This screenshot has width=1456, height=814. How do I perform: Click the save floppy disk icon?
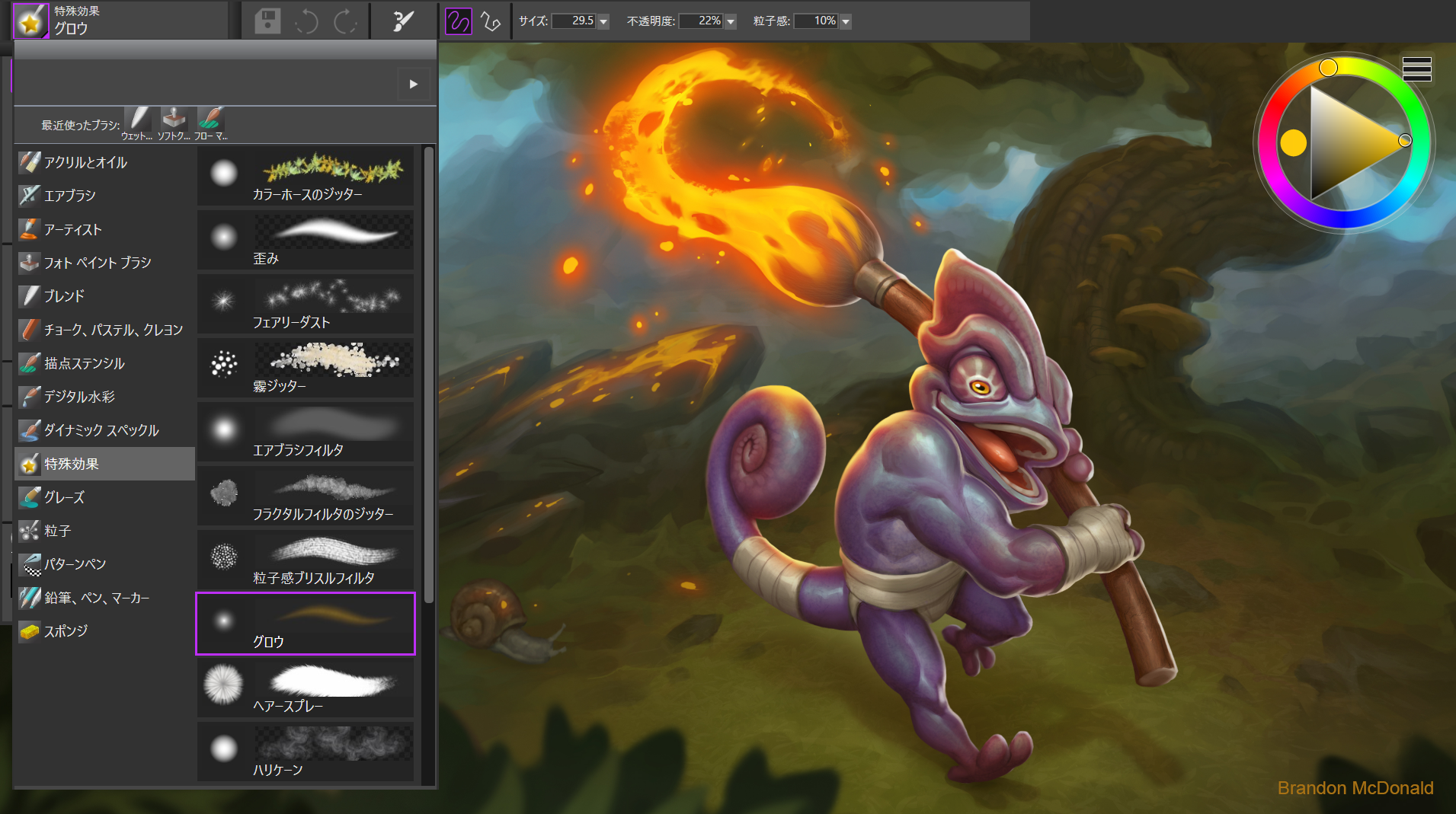coord(267,21)
